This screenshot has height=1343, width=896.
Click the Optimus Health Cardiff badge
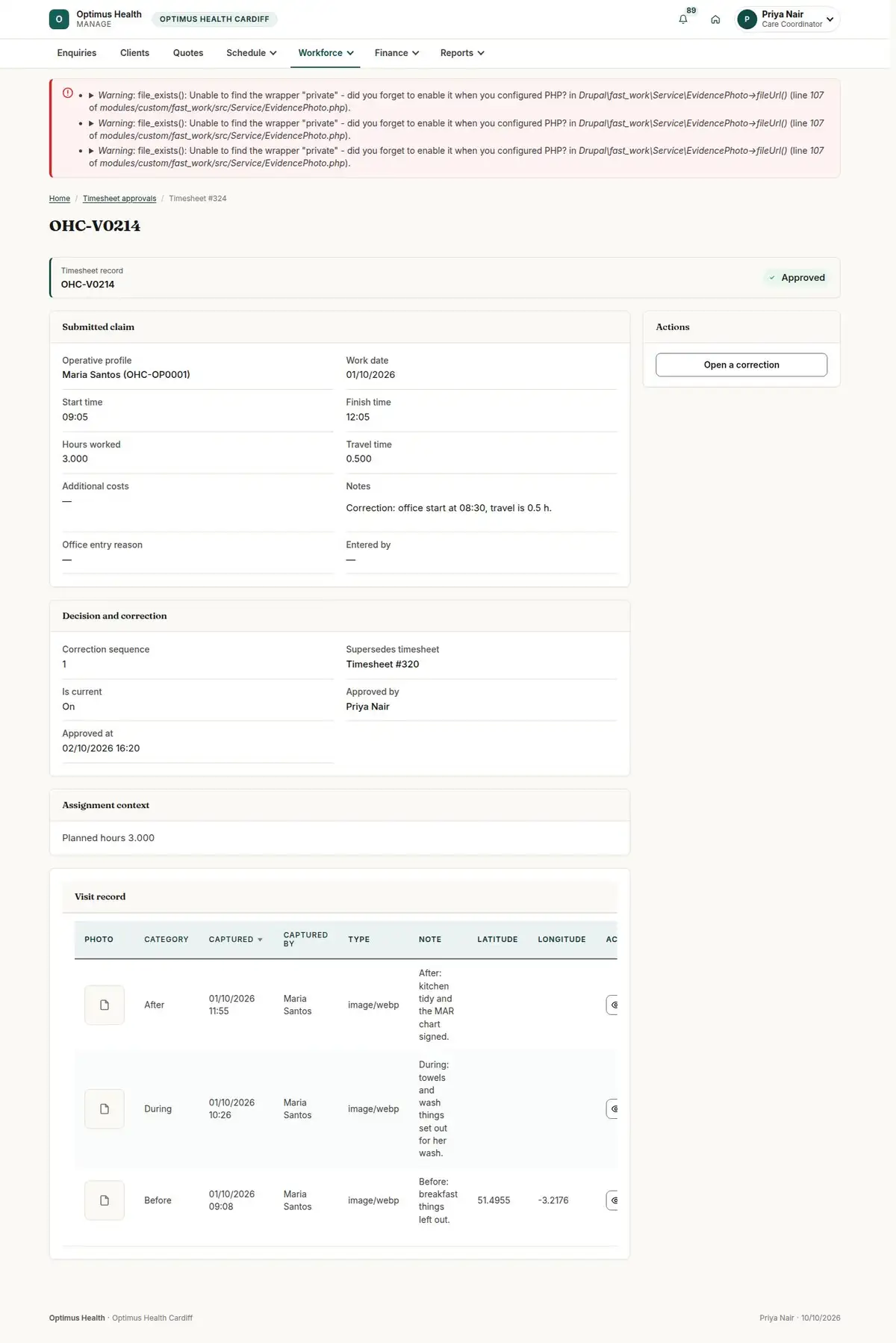click(214, 19)
